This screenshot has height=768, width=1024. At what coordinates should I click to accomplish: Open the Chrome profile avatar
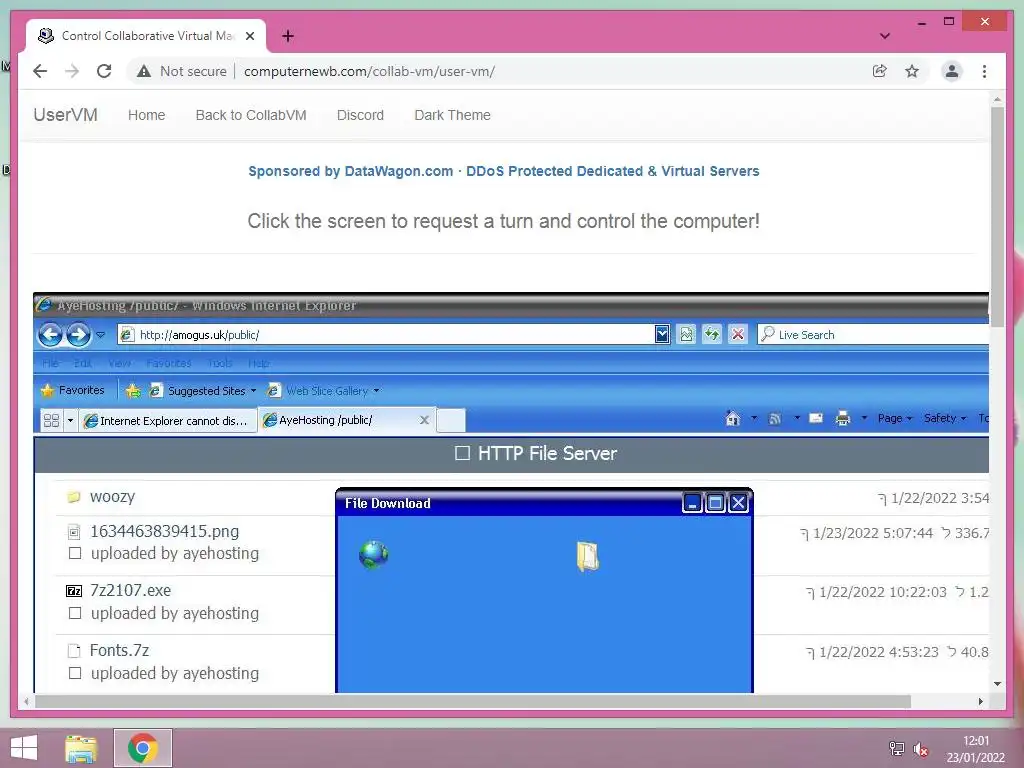952,71
